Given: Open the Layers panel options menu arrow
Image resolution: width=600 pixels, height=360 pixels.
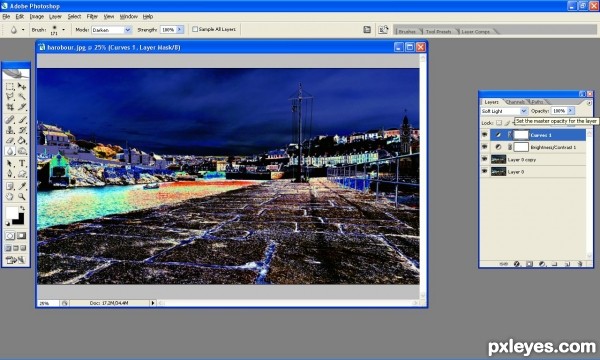Looking at the screenshot, I should (589, 103).
